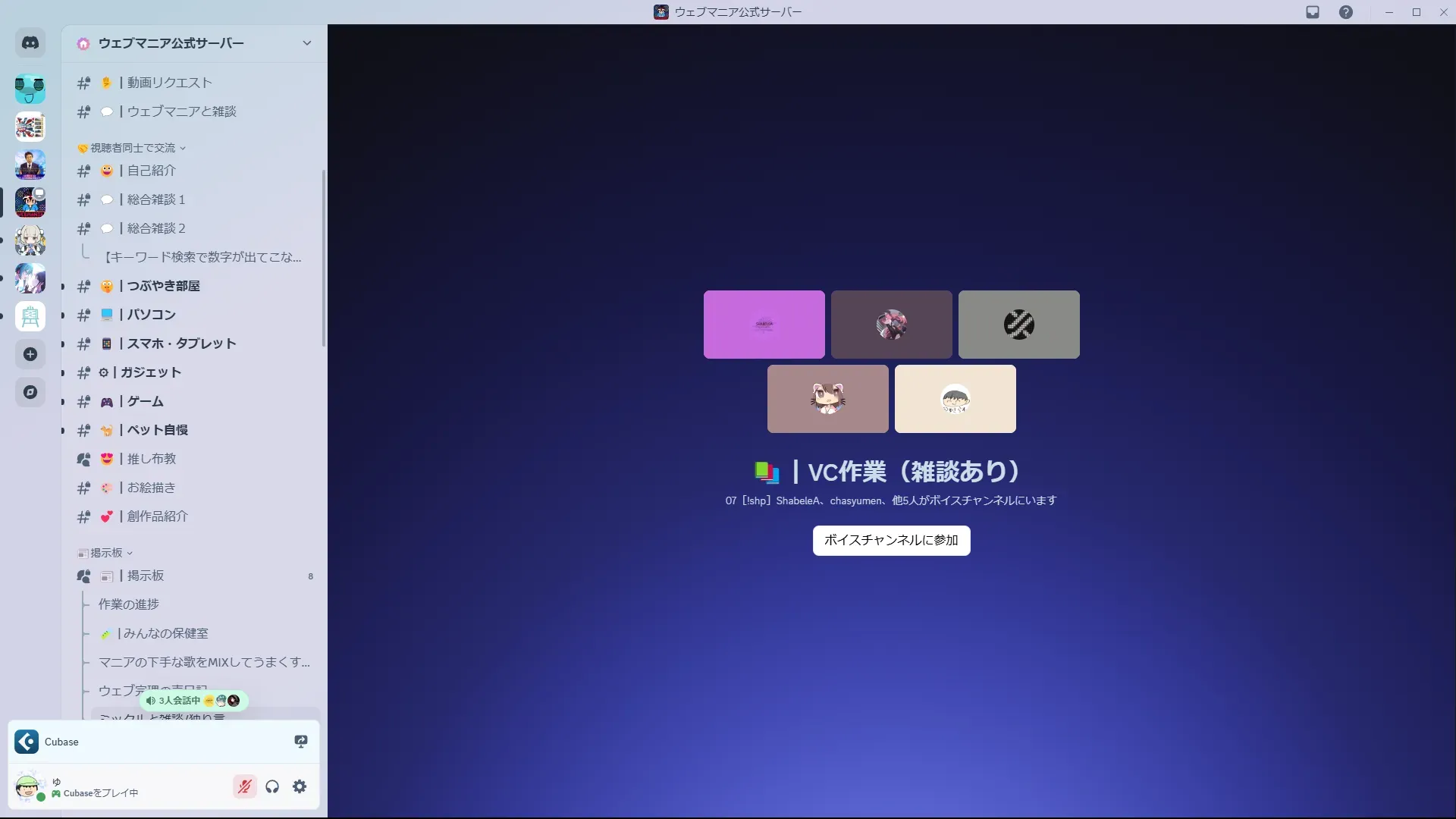Click the Add a Server plus icon

click(x=30, y=354)
